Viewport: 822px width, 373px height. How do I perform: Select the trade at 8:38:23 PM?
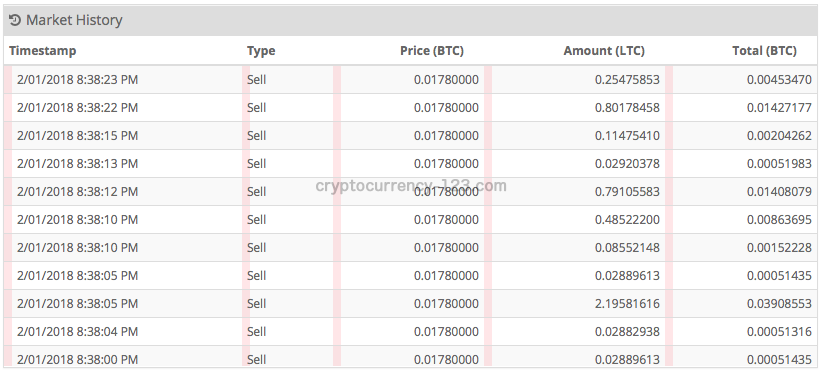pyautogui.click(x=410, y=80)
